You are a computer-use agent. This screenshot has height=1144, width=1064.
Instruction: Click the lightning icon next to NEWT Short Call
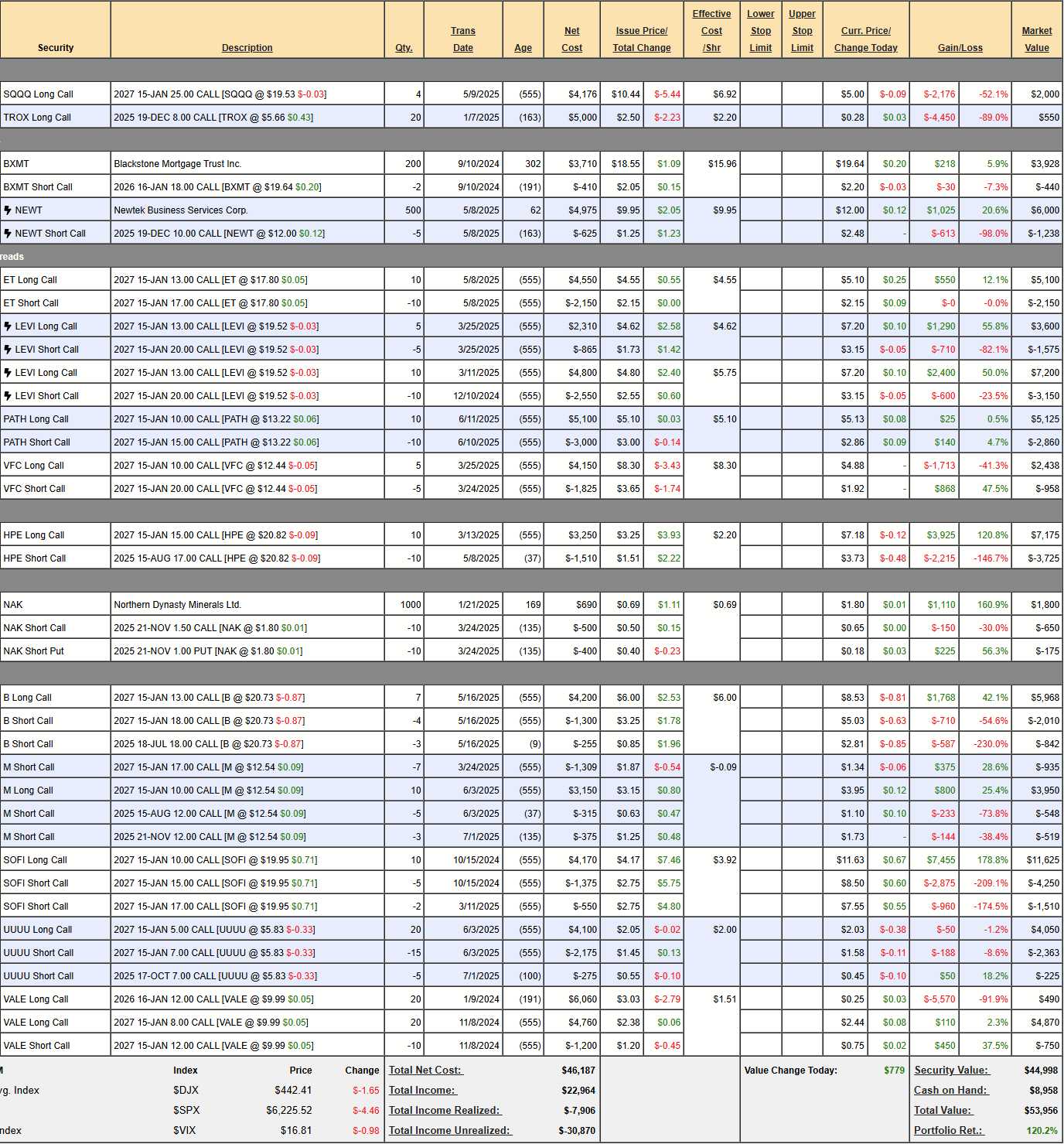[8, 234]
